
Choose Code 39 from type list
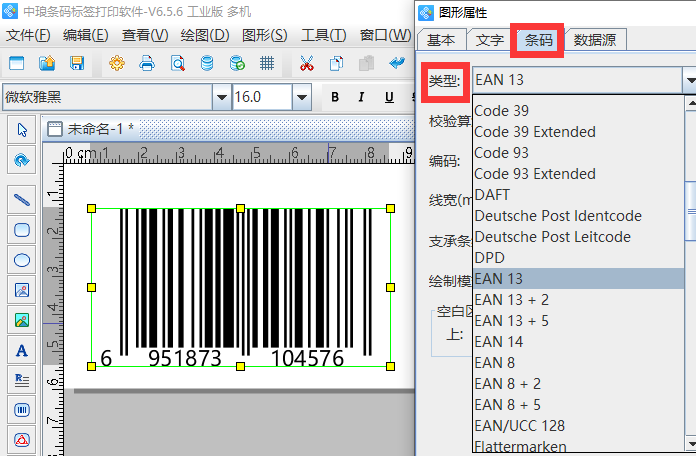pyautogui.click(x=578, y=111)
